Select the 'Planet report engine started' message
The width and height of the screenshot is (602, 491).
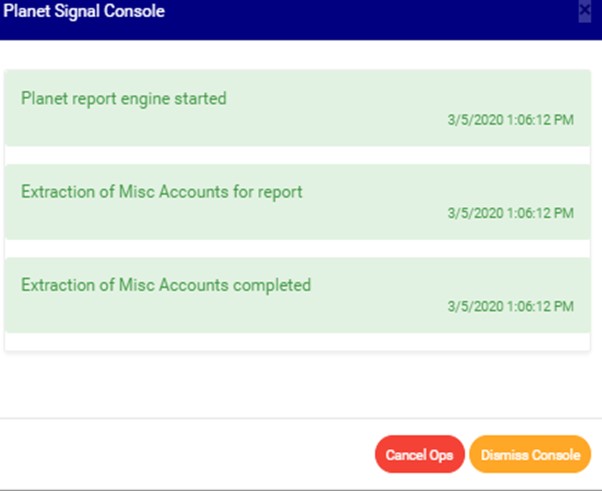coord(124,99)
